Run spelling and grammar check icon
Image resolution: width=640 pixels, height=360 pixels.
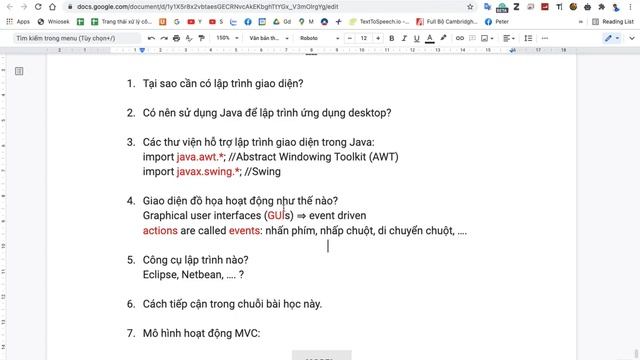point(189,38)
